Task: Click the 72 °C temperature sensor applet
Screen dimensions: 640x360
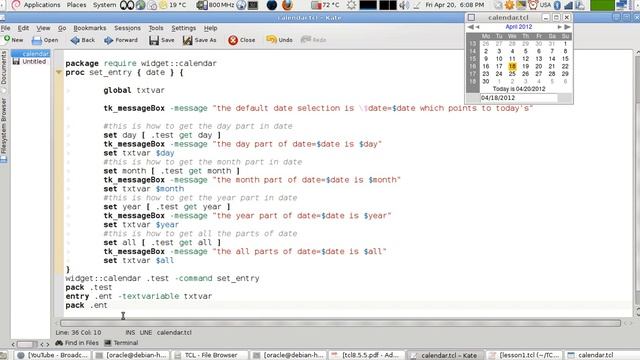Action: (326, 5)
